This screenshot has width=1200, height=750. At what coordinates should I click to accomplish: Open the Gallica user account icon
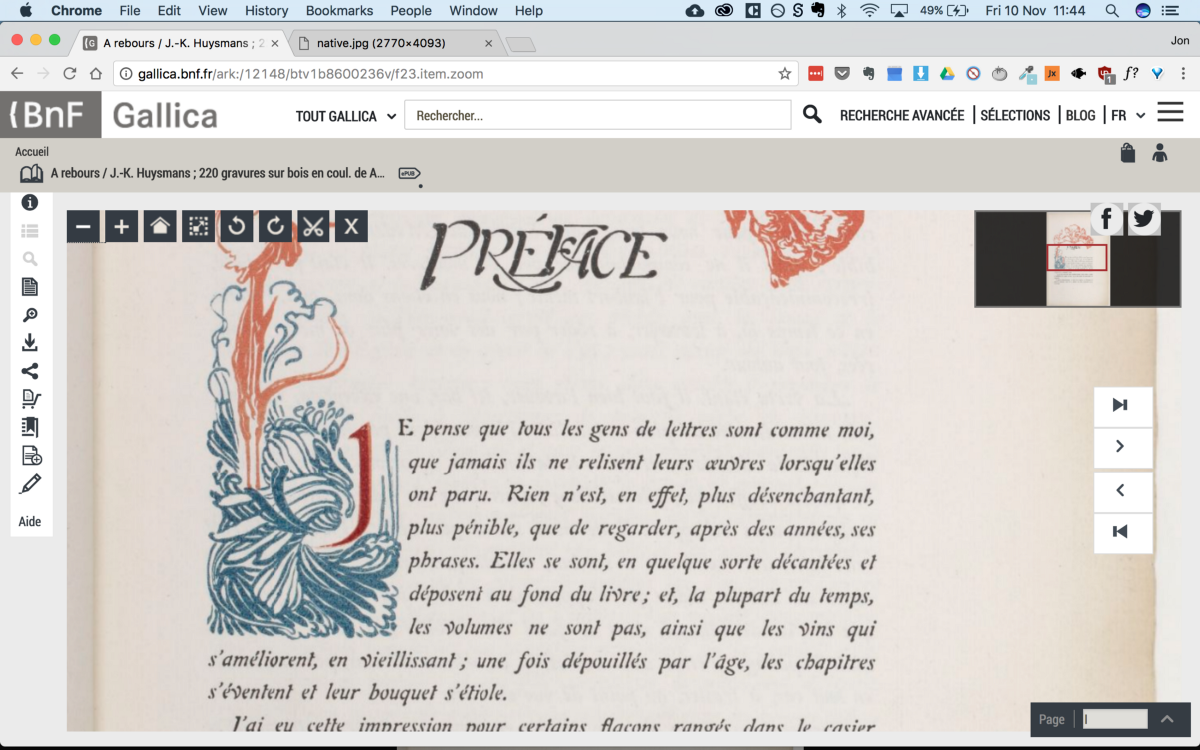pos(1160,153)
